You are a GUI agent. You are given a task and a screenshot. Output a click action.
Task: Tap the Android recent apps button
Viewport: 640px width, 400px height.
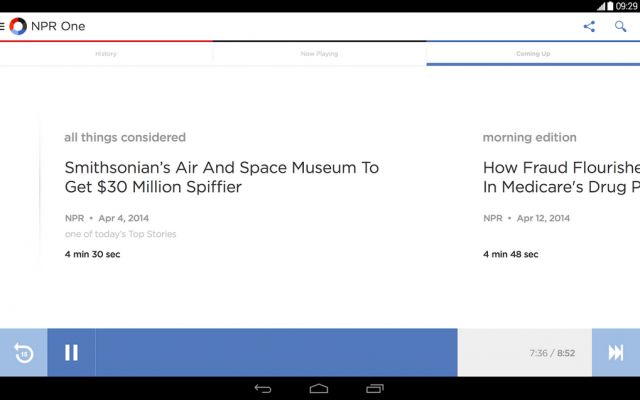coord(375,389)
